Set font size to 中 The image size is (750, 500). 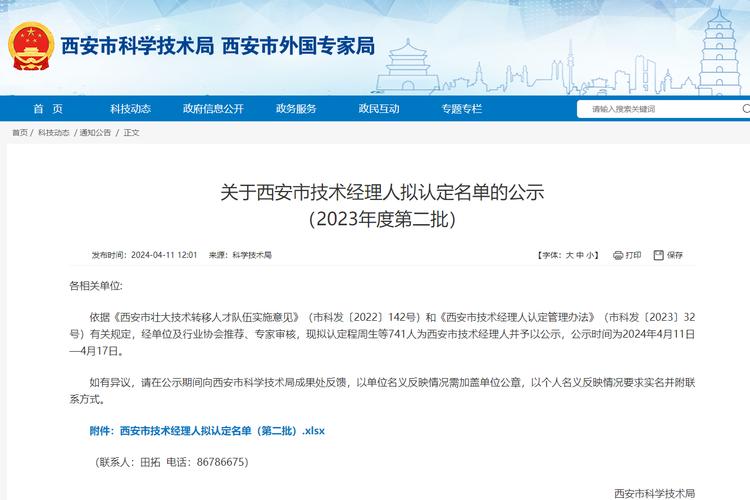point(580,255)
